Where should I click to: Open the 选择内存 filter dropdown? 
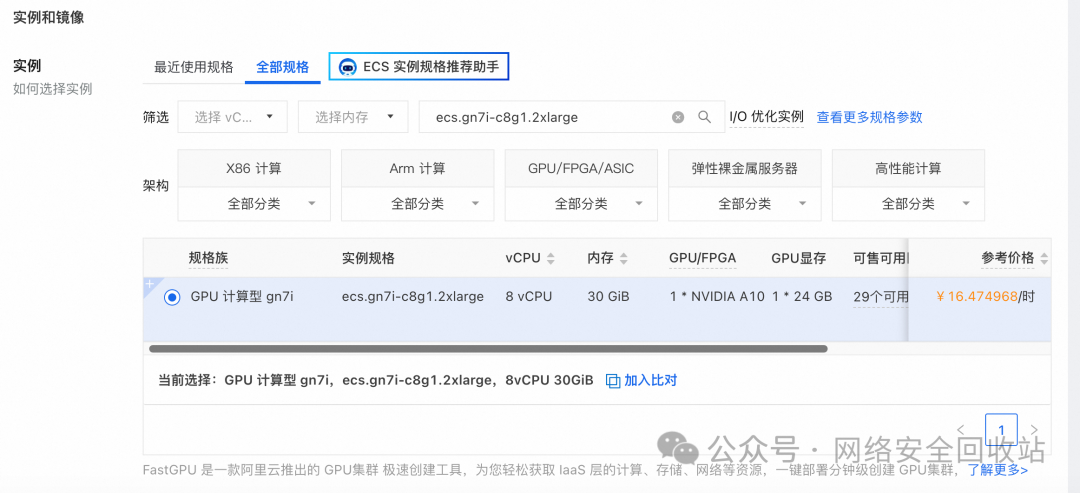point(353,117)
